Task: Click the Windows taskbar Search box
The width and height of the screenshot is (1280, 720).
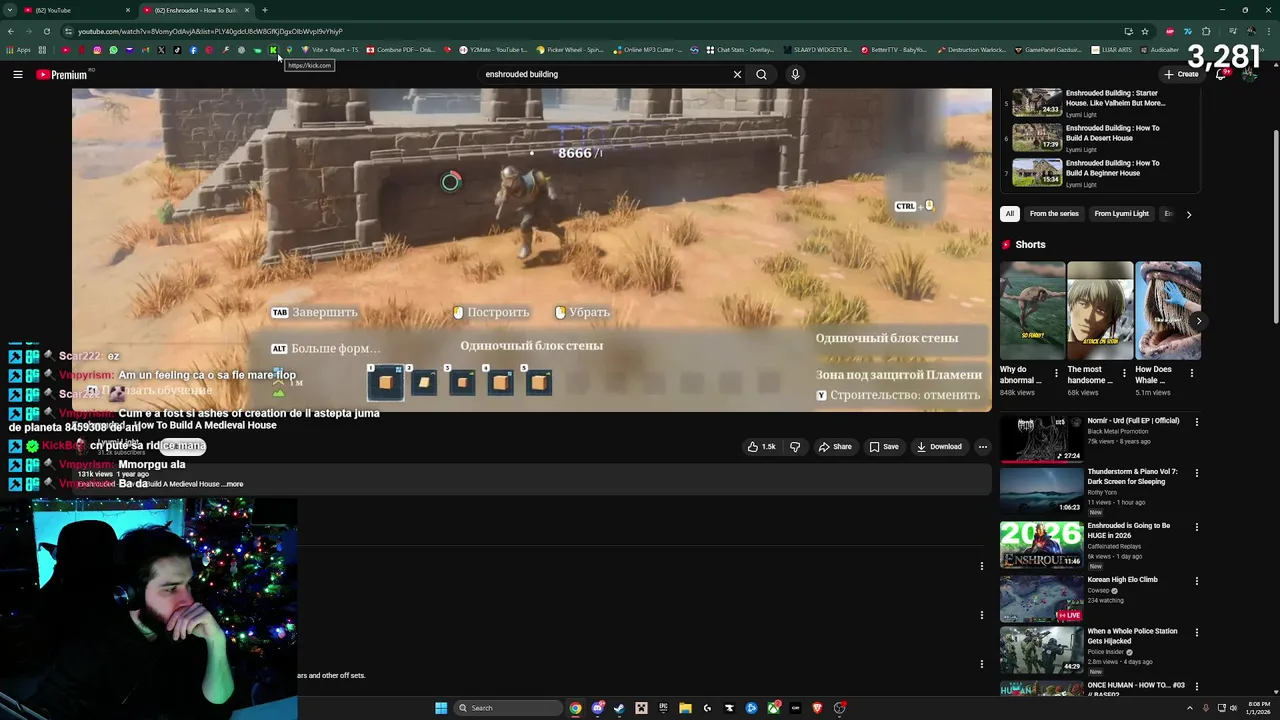Action: (508, 708)
